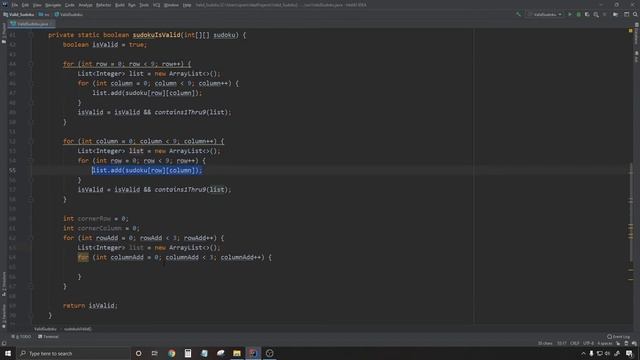Click the window layout icon before search
The width and height of the screenshot is (640, 360).
tap(627, 15)
